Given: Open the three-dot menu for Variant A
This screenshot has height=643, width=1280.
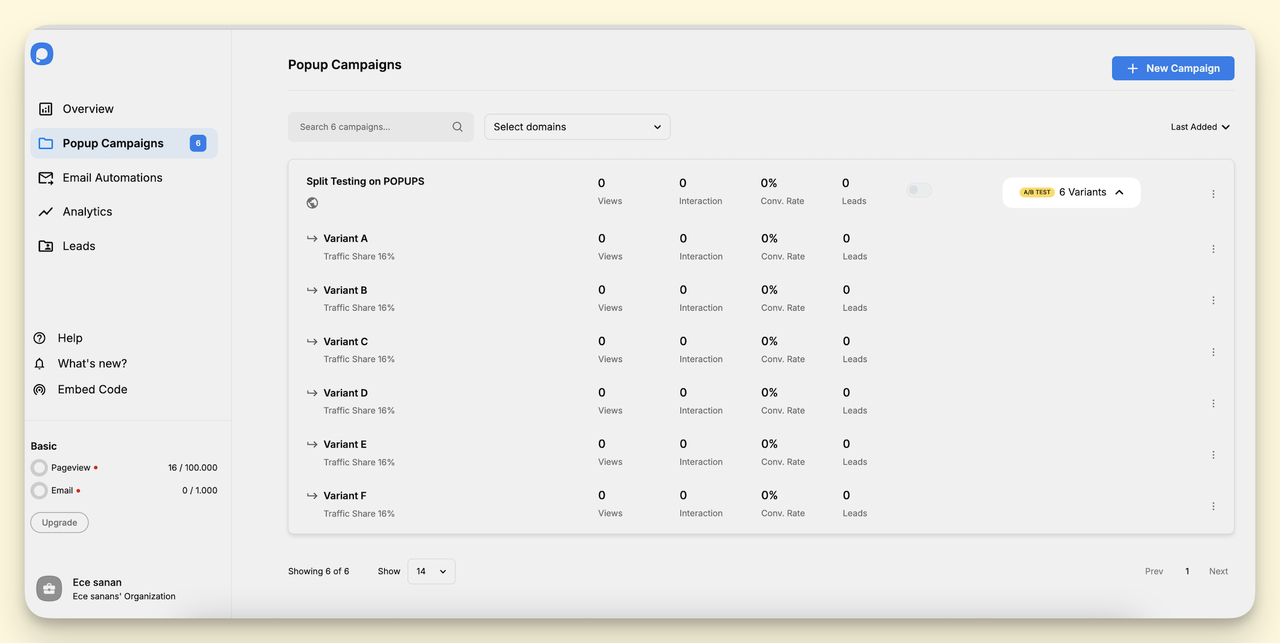Looking at the screenshot, I should coord(1213,249).
